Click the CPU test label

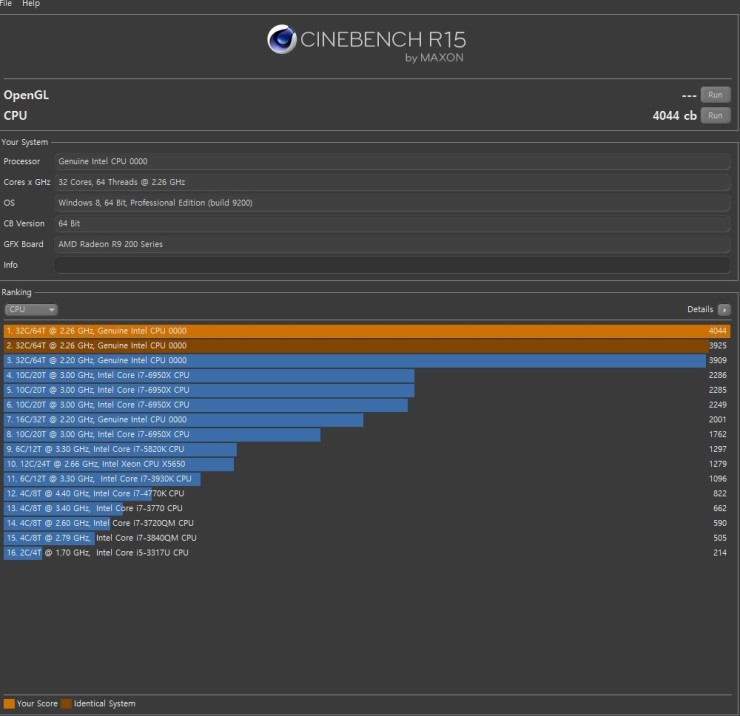point(16,116)
